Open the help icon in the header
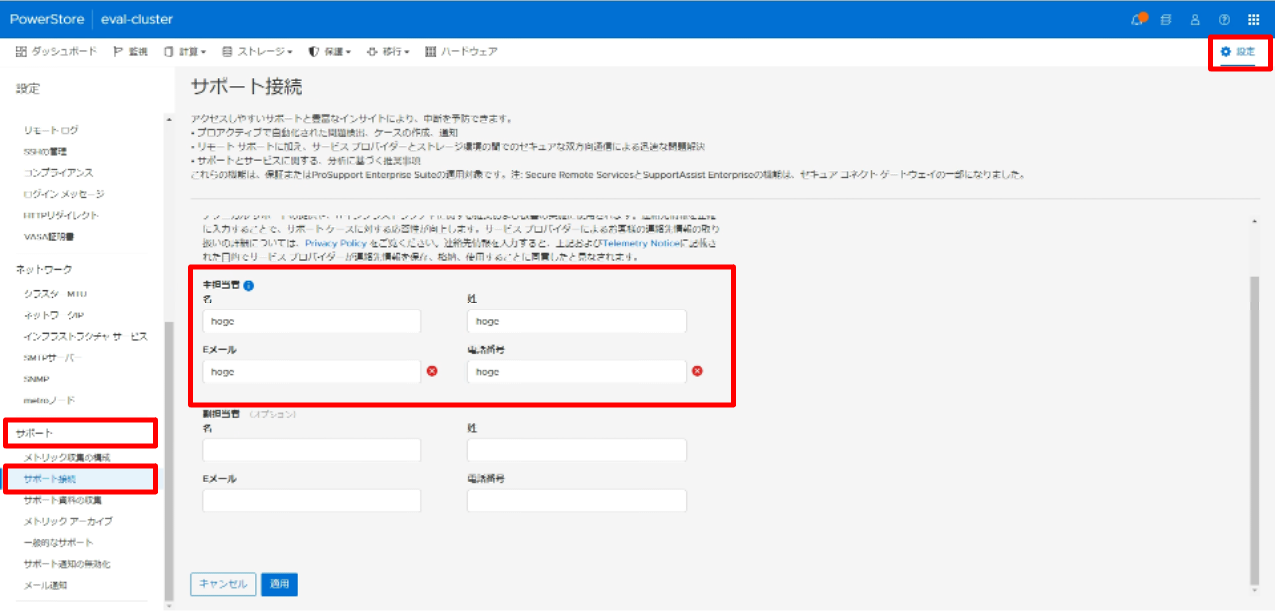 click(x=1223, y=19)
